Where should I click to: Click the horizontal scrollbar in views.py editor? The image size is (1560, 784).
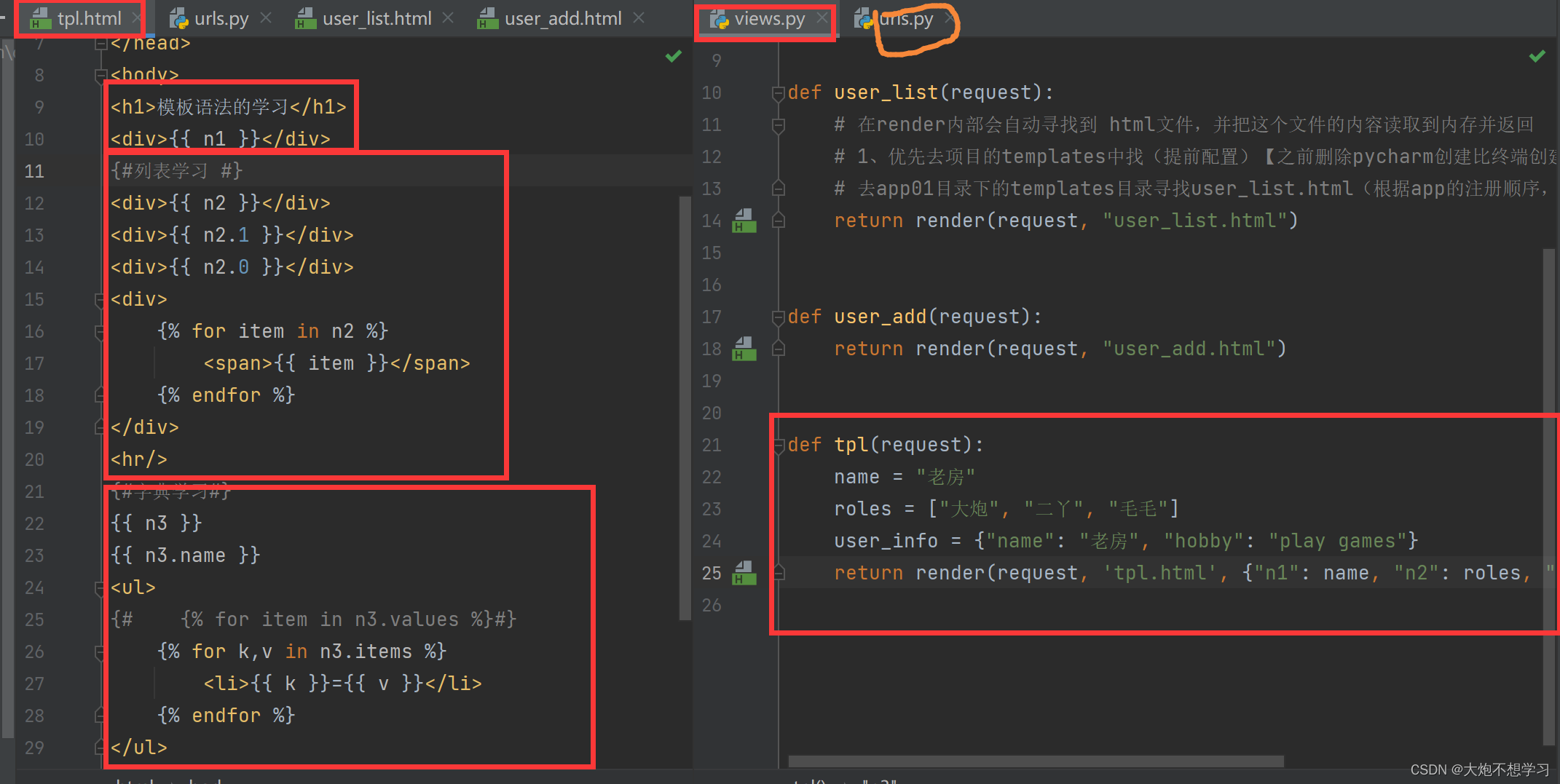(x=1036, y=761)
